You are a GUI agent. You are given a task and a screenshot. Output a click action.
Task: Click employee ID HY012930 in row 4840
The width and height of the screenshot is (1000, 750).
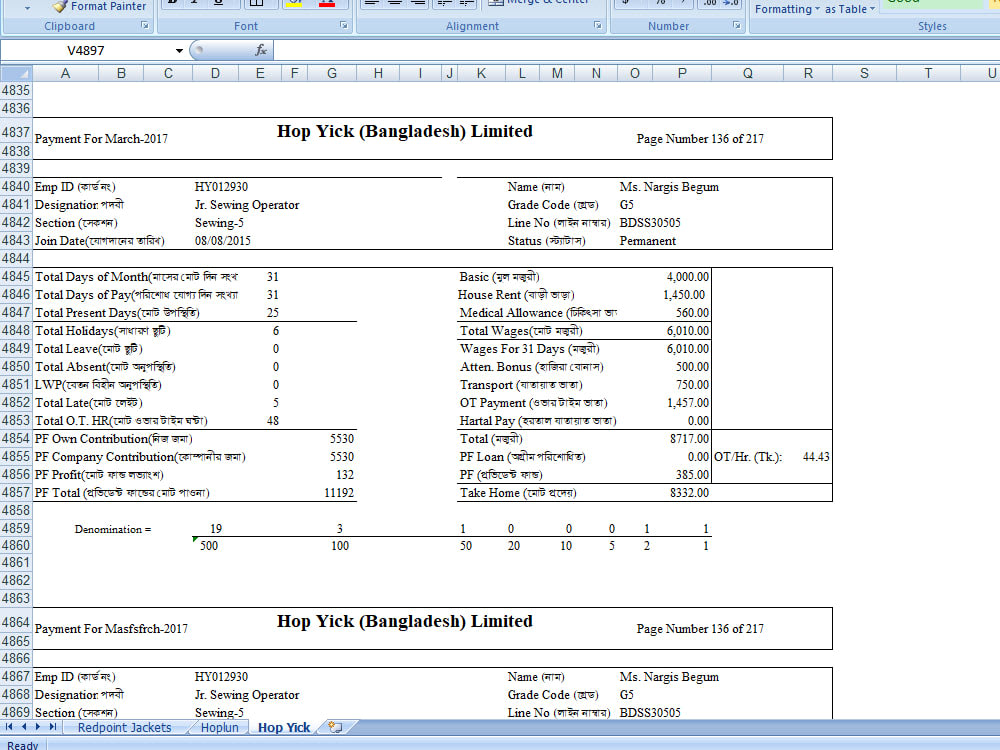(x=221, y=187)
